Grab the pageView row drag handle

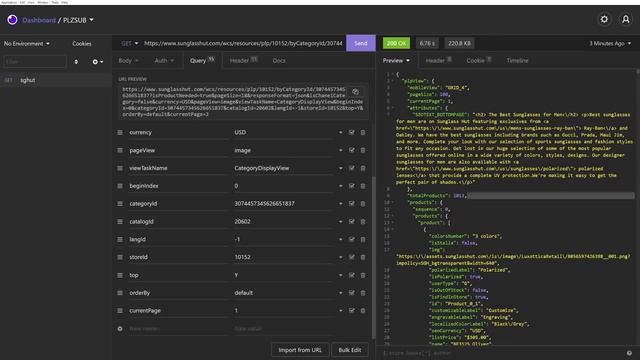(120, 150)
